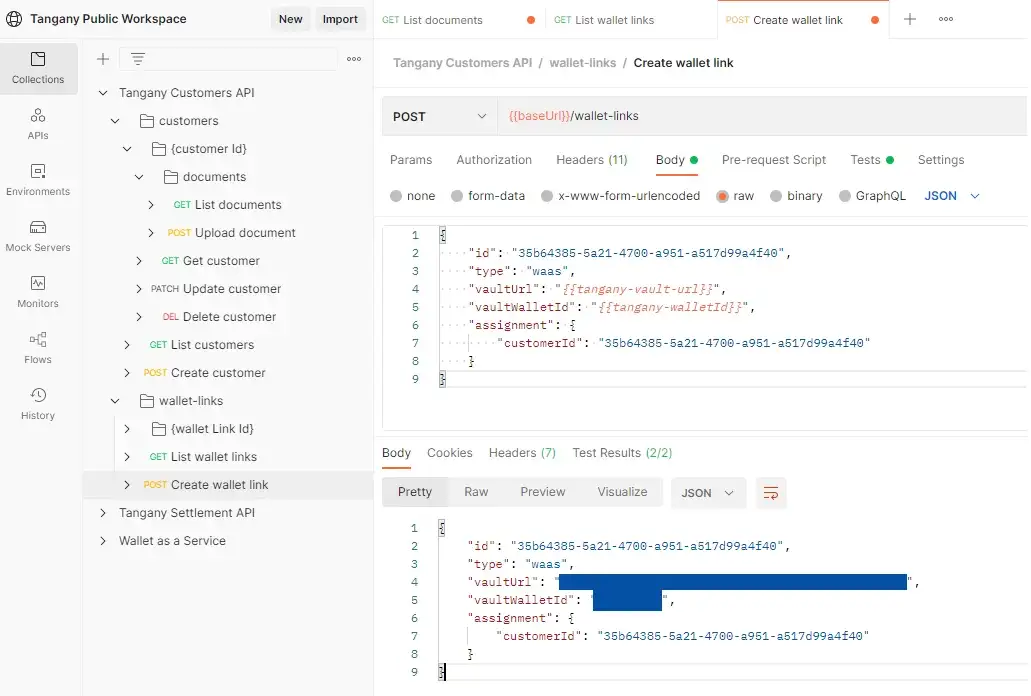The image size is (1031, 696).
Task: Open the collections panel more options menu
Action: (354, 59)
